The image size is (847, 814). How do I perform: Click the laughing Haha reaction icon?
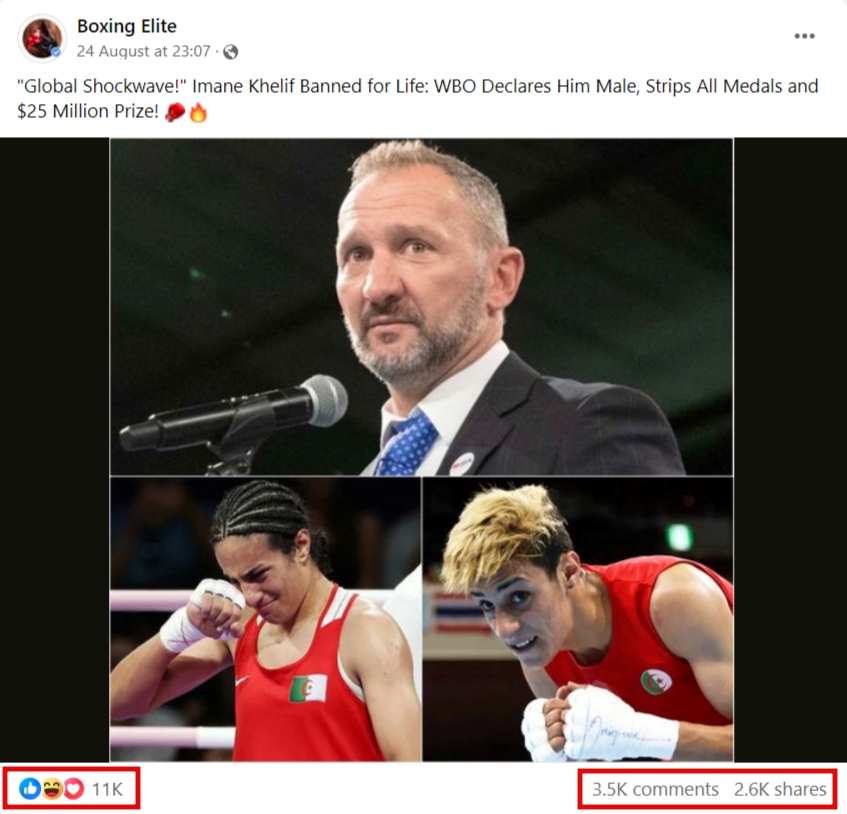tap(52, 789)
